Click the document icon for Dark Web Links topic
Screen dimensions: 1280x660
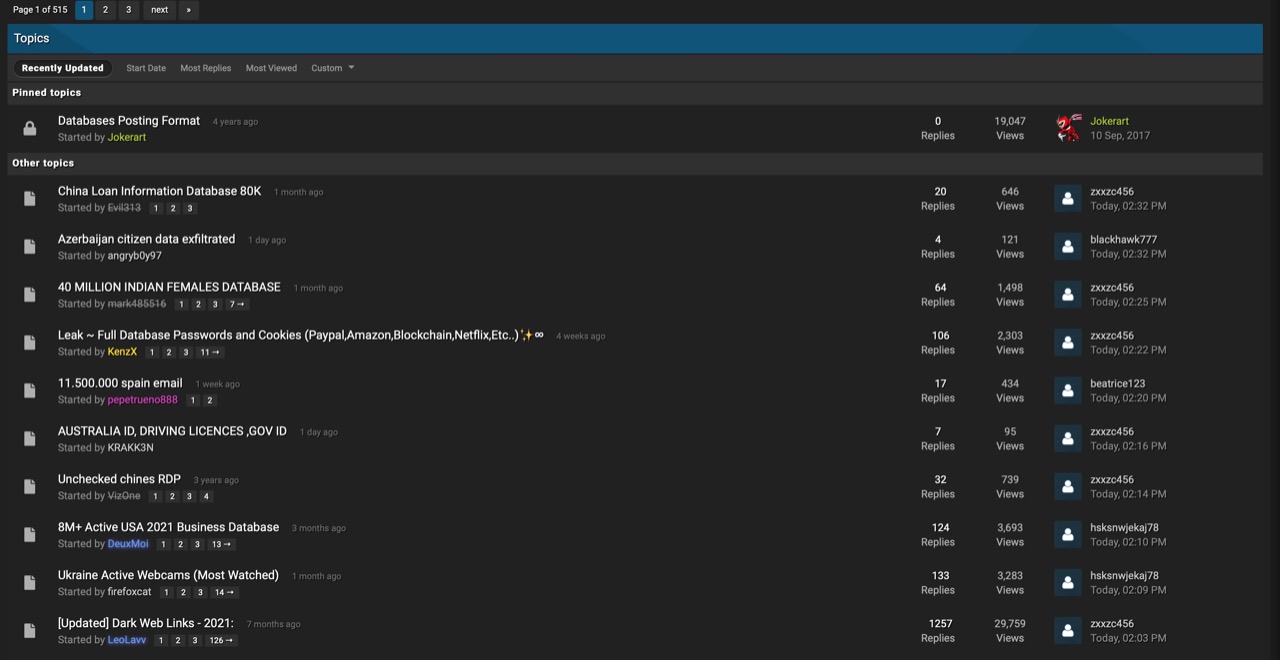(x=30, y=631)
